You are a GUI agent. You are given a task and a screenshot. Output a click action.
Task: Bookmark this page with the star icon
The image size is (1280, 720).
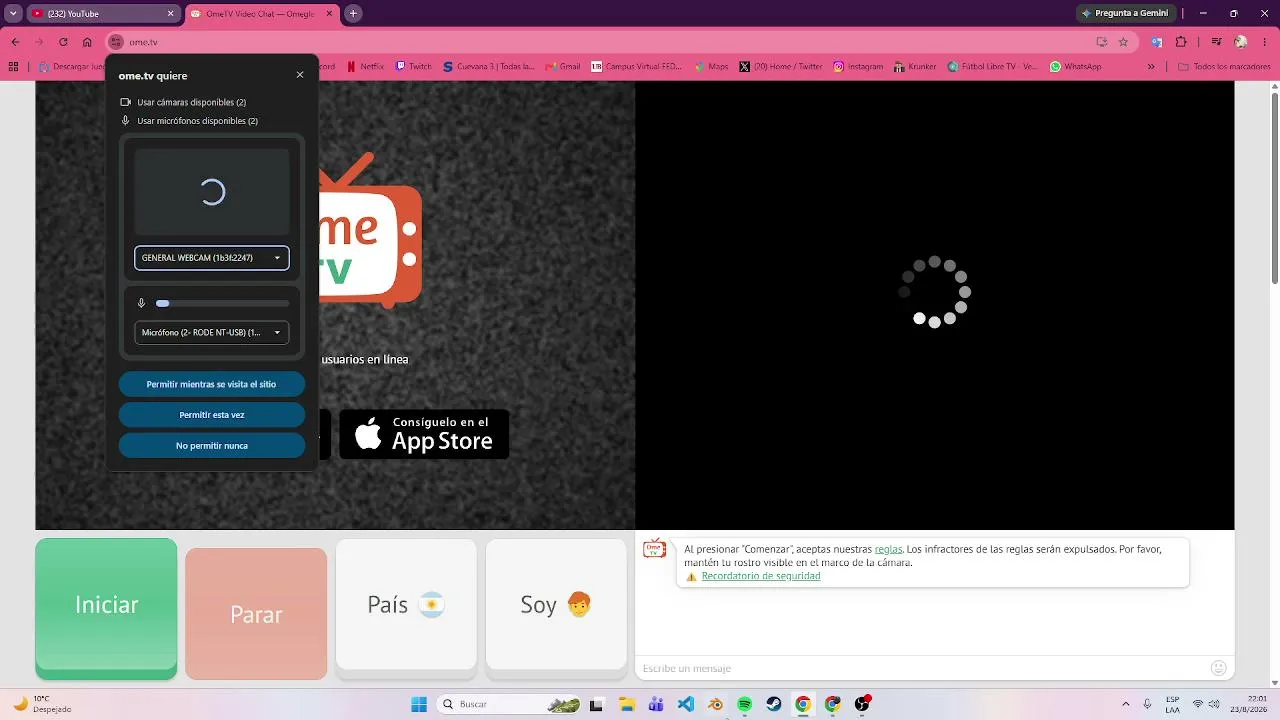click(x=1123, y=42)
